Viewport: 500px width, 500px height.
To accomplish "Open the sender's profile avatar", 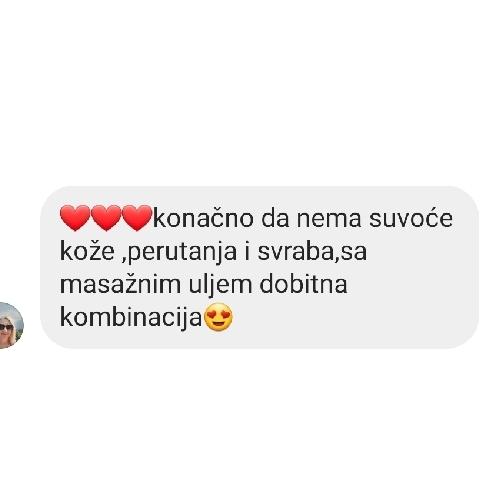I will pos(10,326).
